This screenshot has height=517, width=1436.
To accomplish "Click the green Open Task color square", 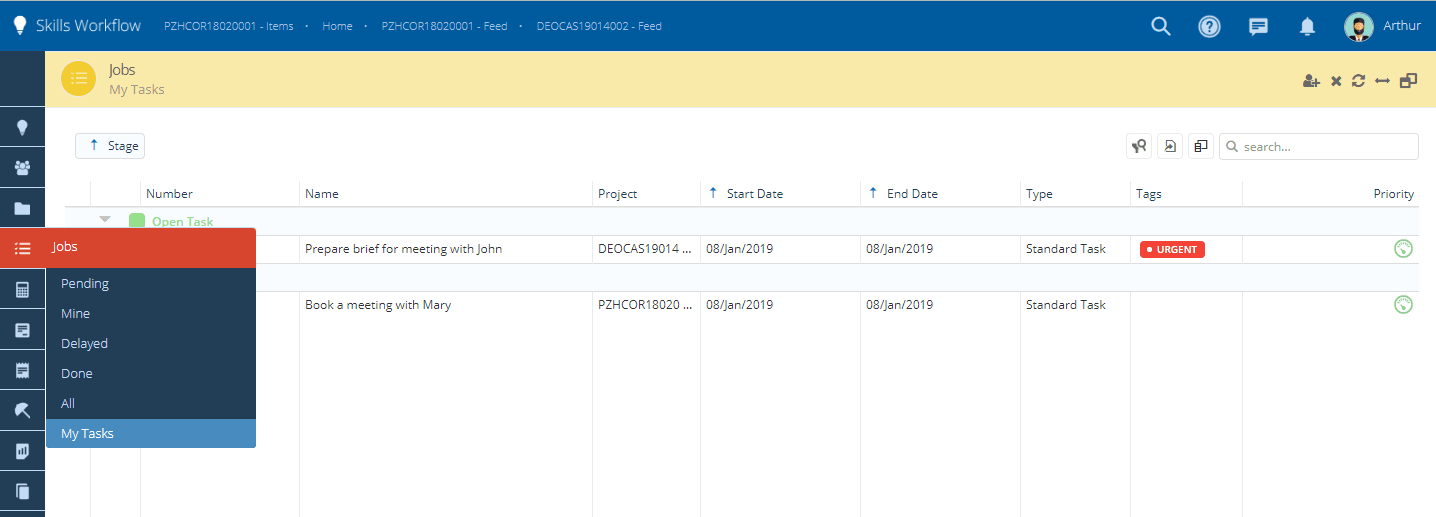I will click(137, 221).
